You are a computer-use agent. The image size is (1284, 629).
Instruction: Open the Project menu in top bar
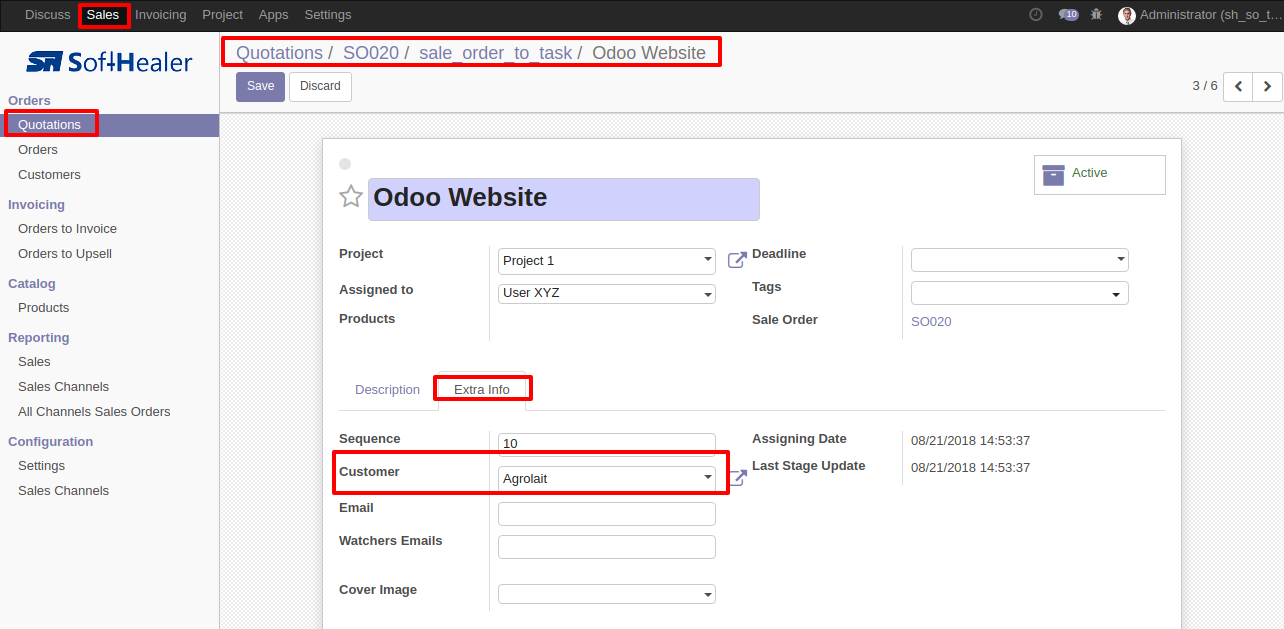pos(222,15)
